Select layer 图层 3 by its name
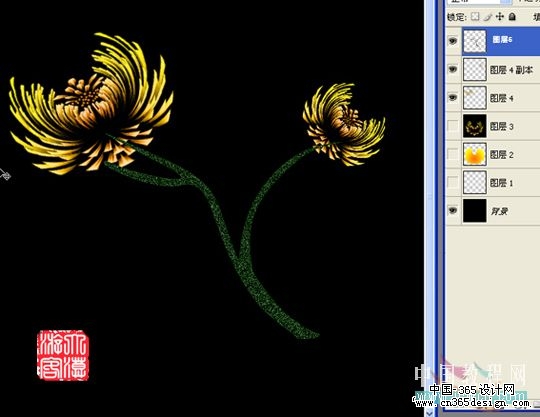Screen dimensions: 540x417 point(501,126)
